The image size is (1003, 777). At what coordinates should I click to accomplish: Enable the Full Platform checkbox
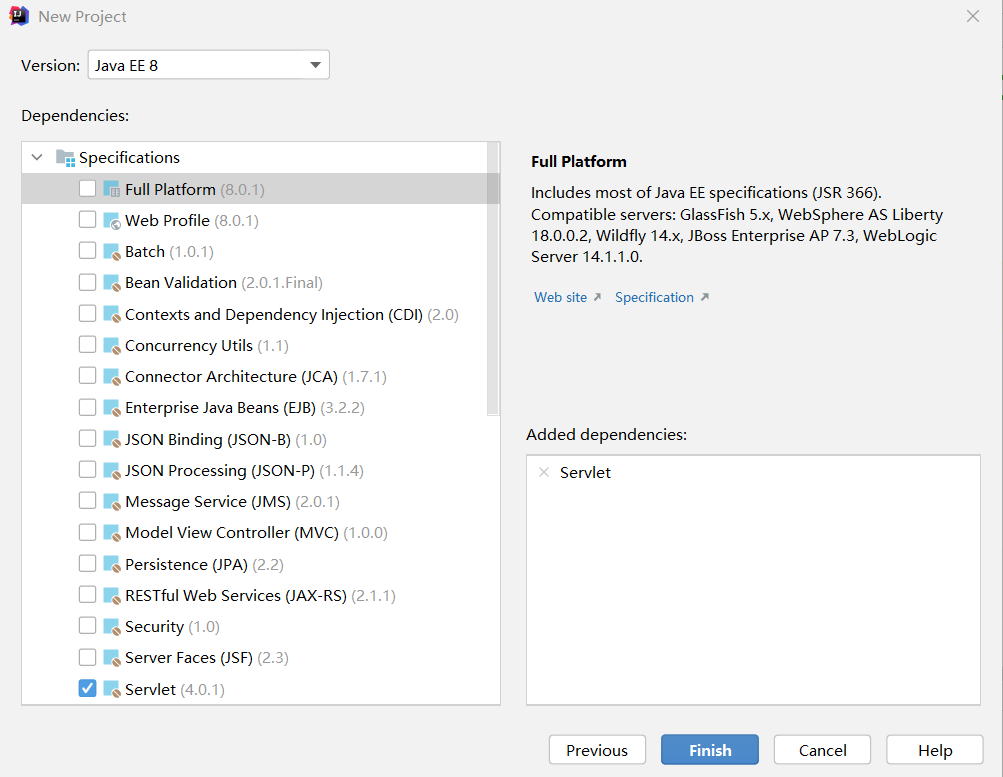point(88,189)
